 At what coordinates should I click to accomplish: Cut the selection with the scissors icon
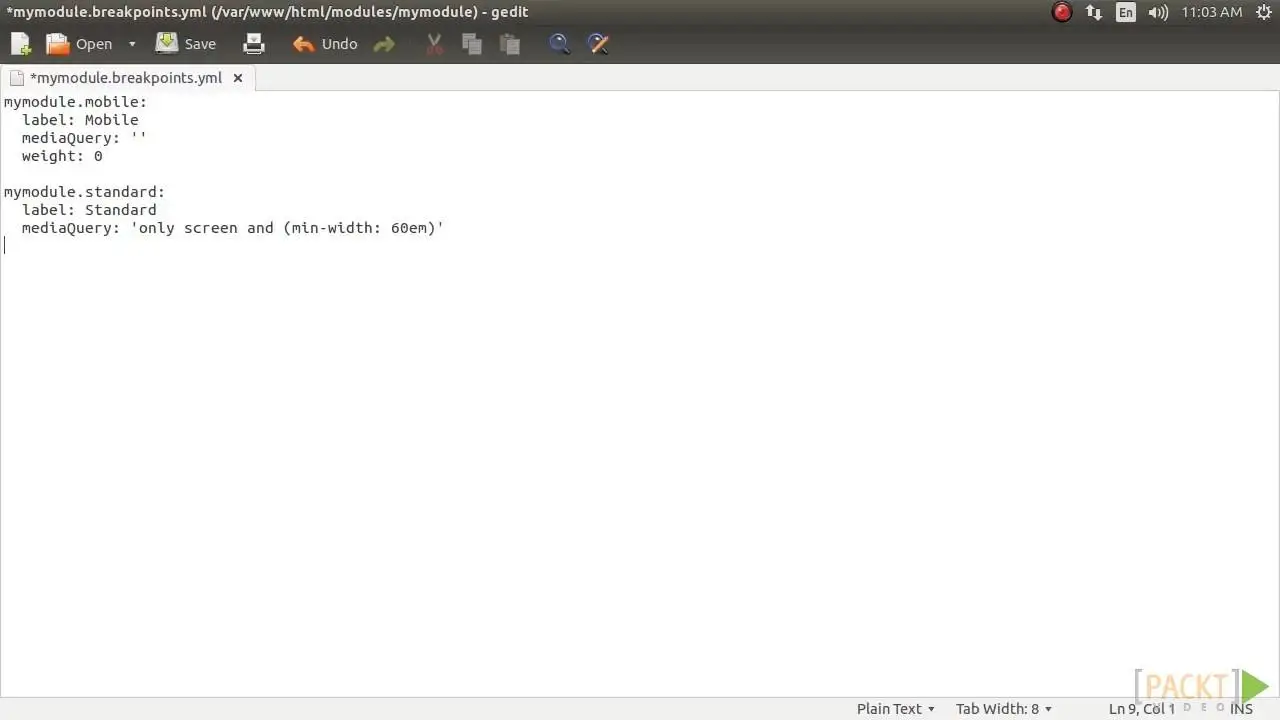coord(434,43)
